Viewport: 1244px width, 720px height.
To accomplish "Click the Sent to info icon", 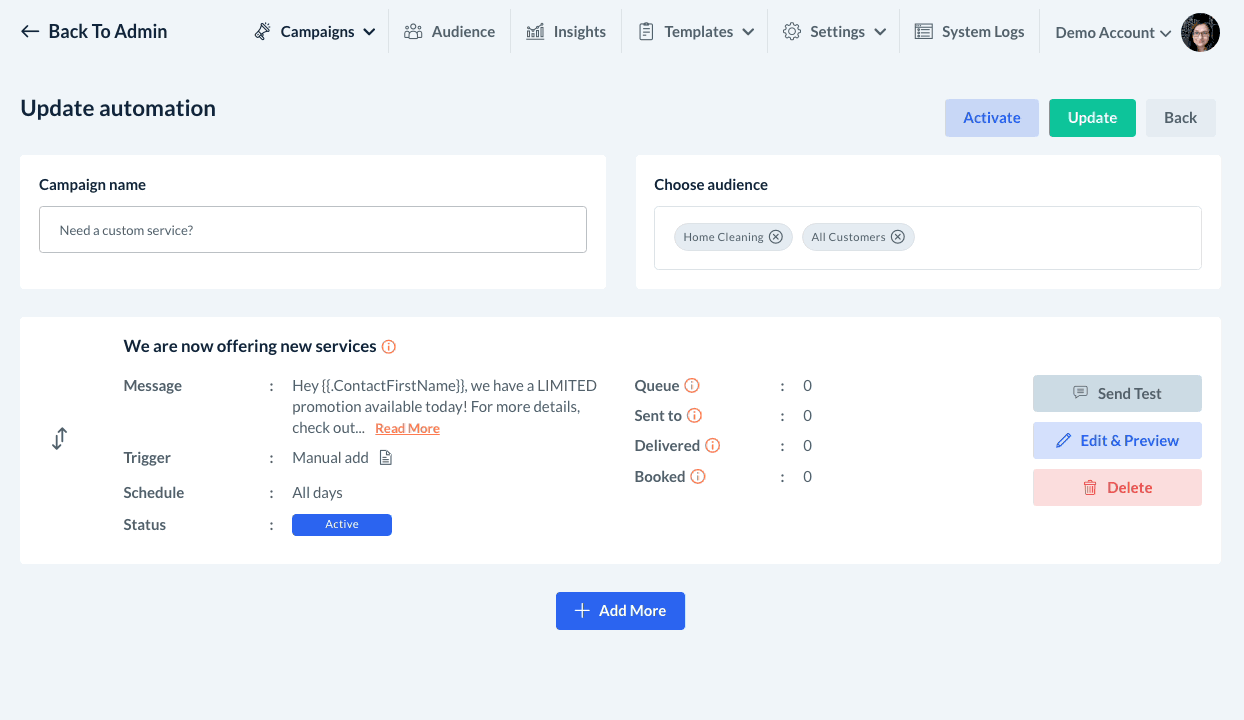I will pyautogui.click(x=694, y=416).
